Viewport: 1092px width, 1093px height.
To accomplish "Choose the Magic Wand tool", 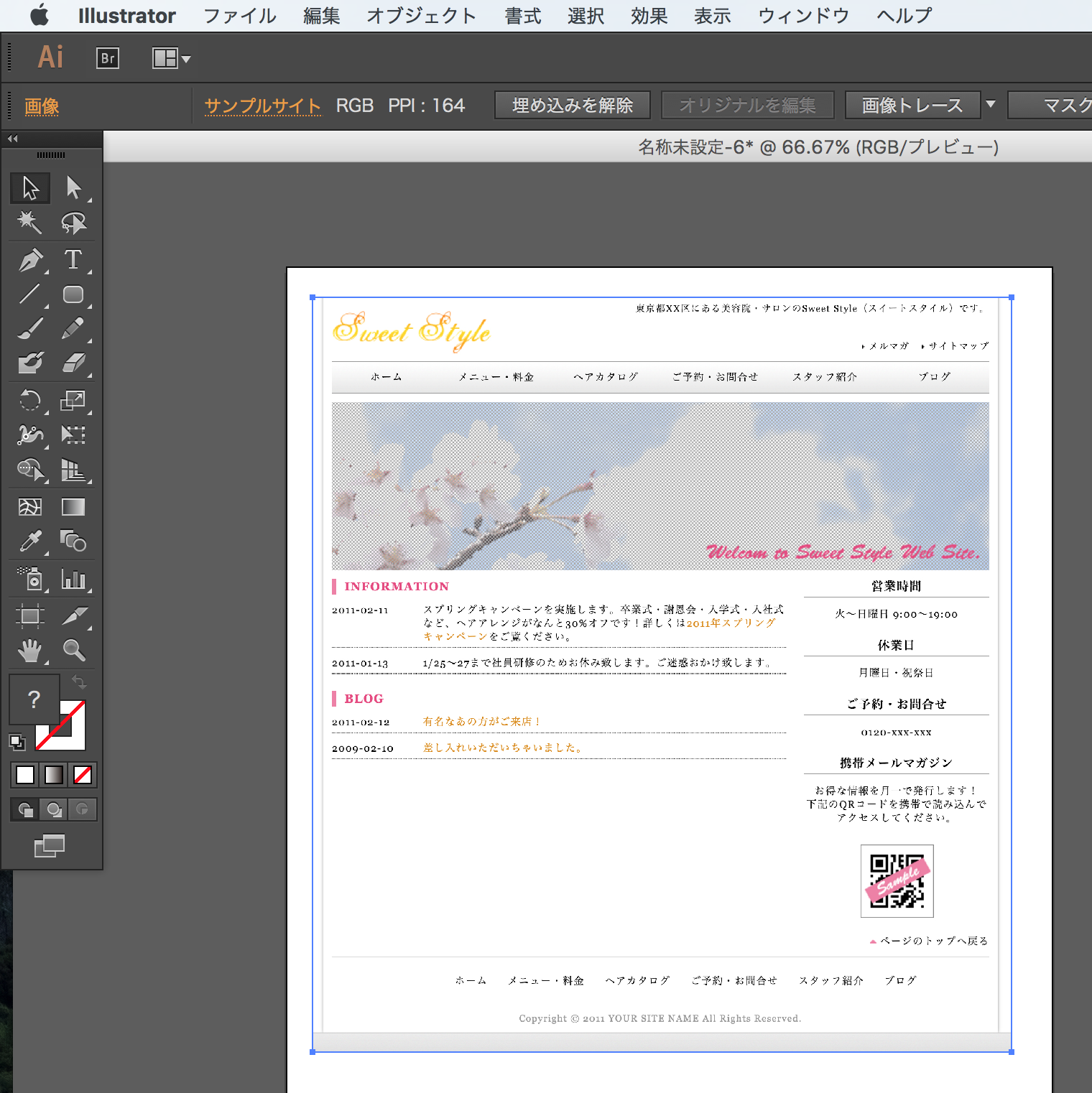I will click(x=30, y=223).
